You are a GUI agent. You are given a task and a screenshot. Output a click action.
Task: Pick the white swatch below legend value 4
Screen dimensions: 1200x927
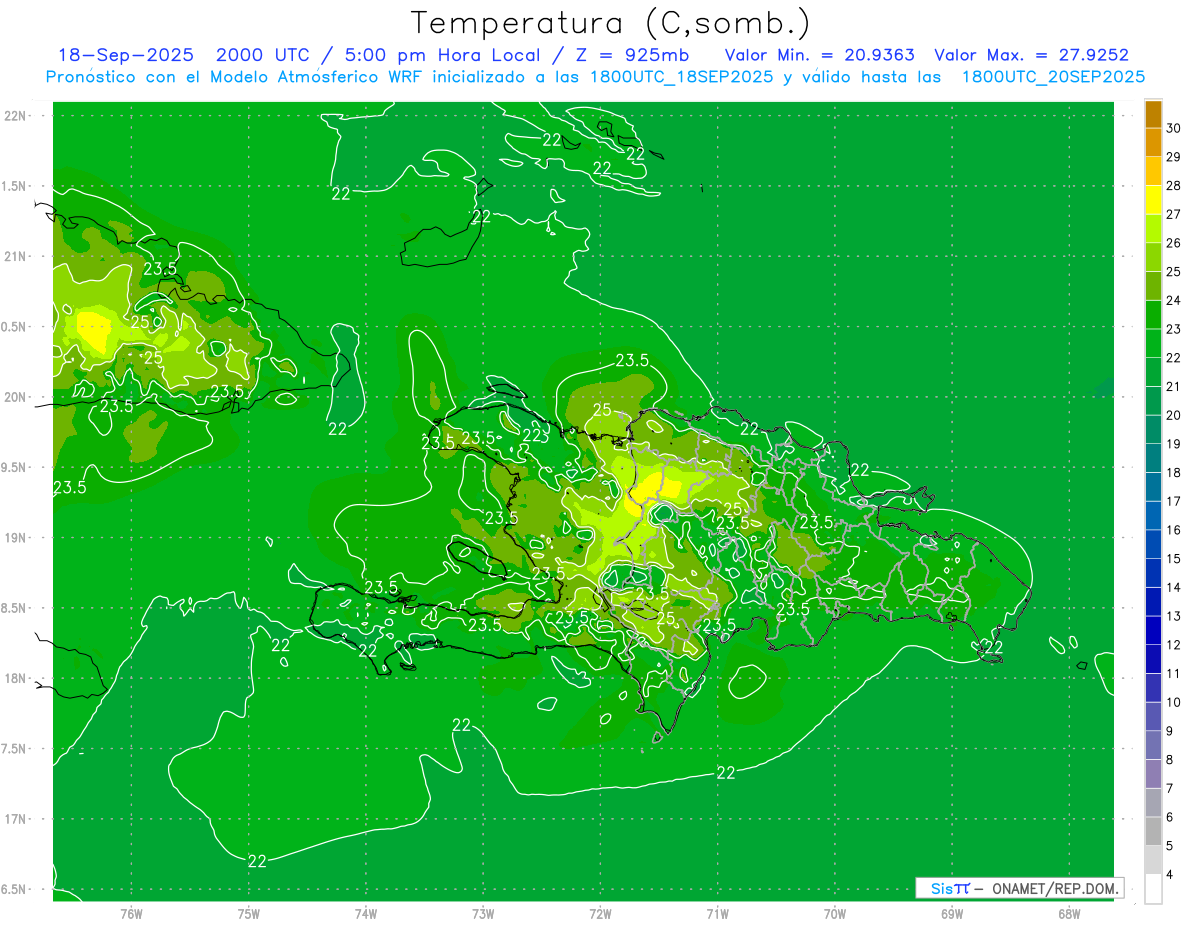point(1153,889)
